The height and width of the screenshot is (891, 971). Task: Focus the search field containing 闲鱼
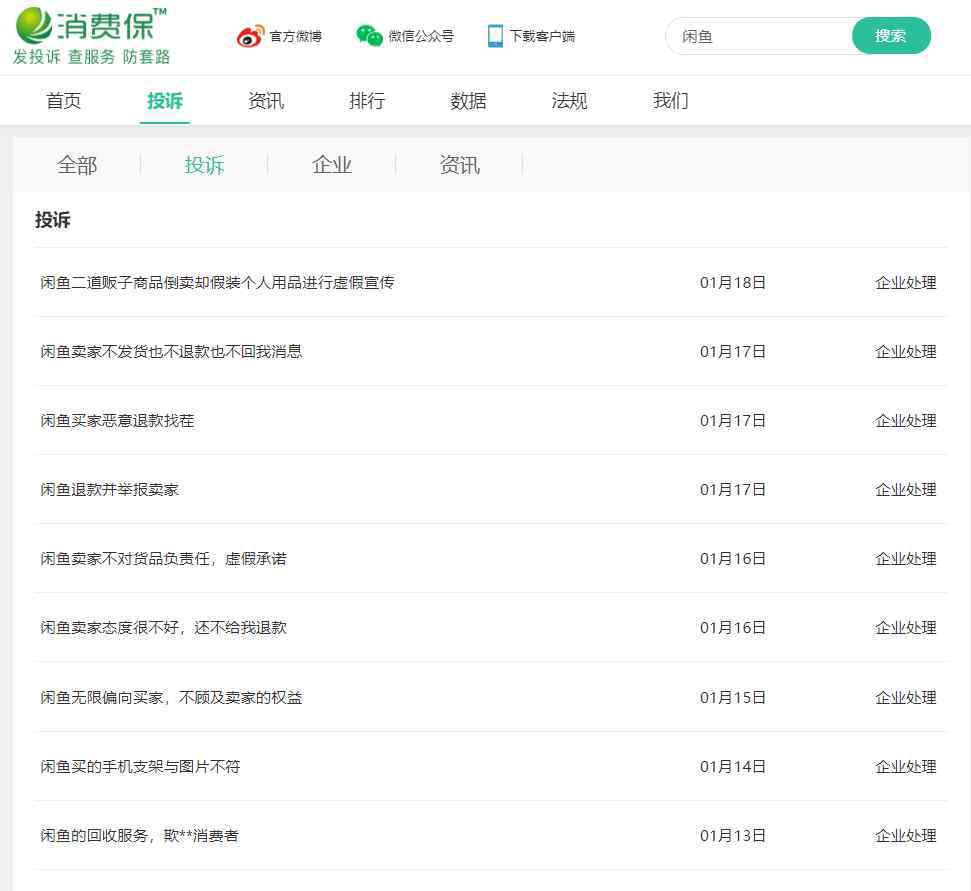(759, 37)
